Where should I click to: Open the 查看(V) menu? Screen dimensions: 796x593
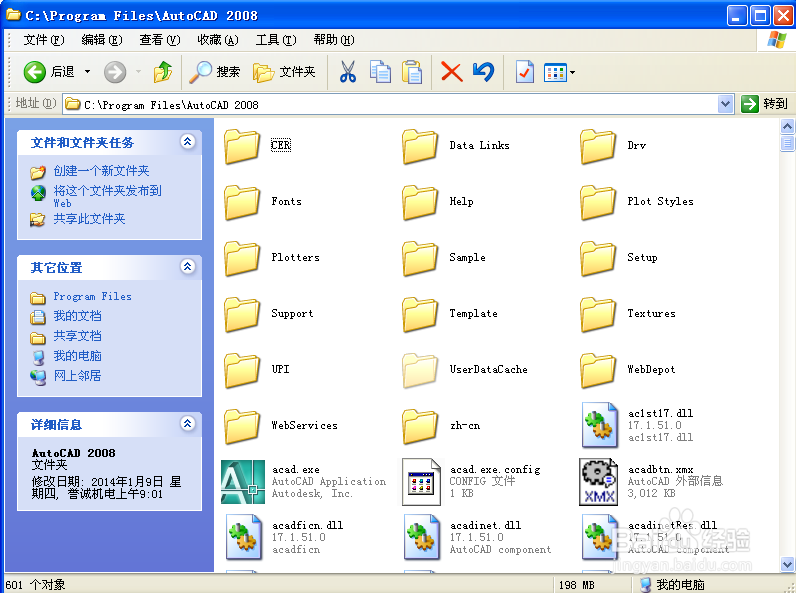coord(159,40)
